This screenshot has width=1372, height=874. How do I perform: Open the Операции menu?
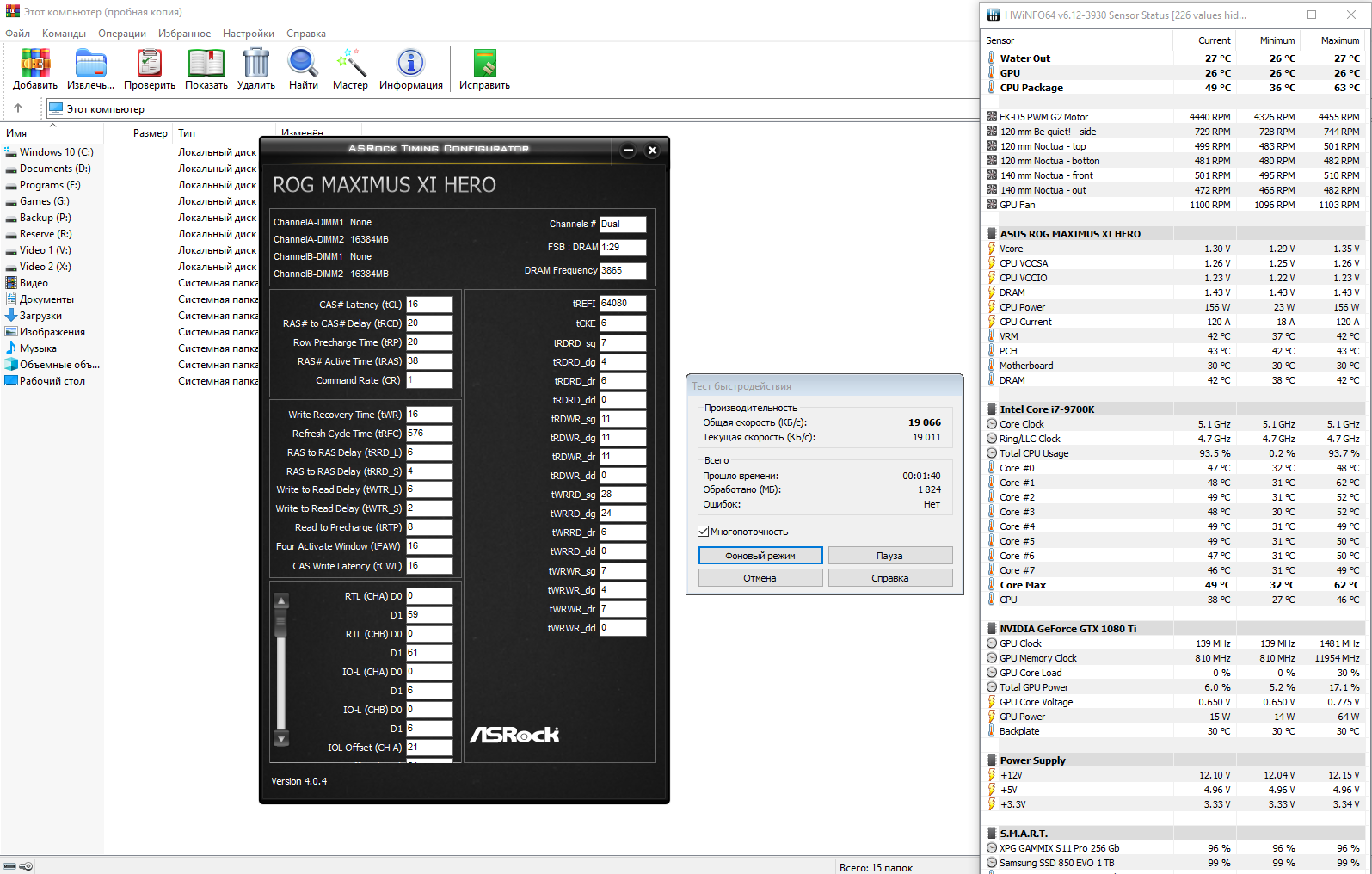(122, 34)
